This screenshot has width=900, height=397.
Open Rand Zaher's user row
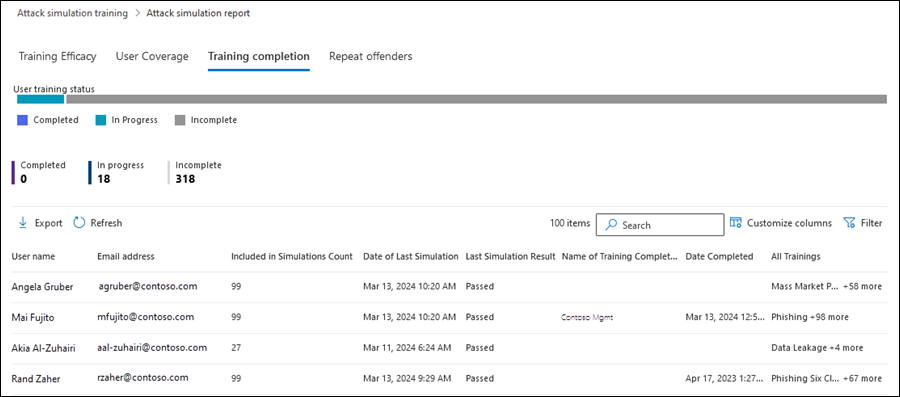450,378
